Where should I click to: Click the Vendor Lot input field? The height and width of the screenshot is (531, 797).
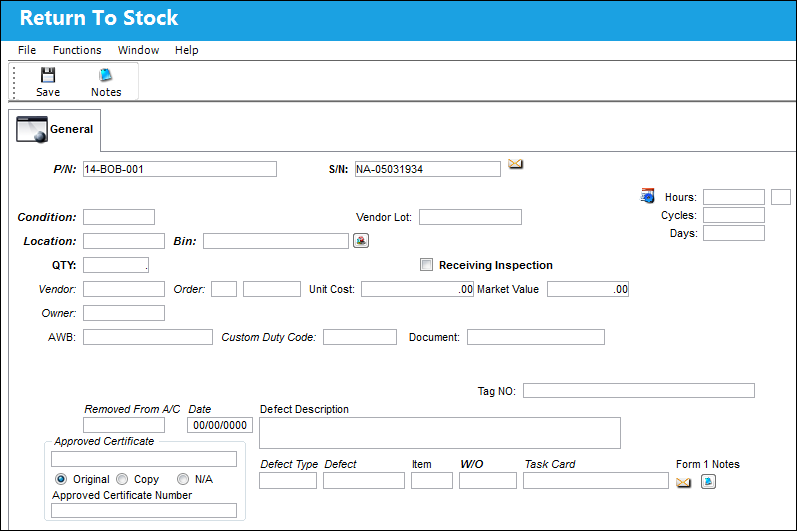pyautogui.click(x=470, y=217)
